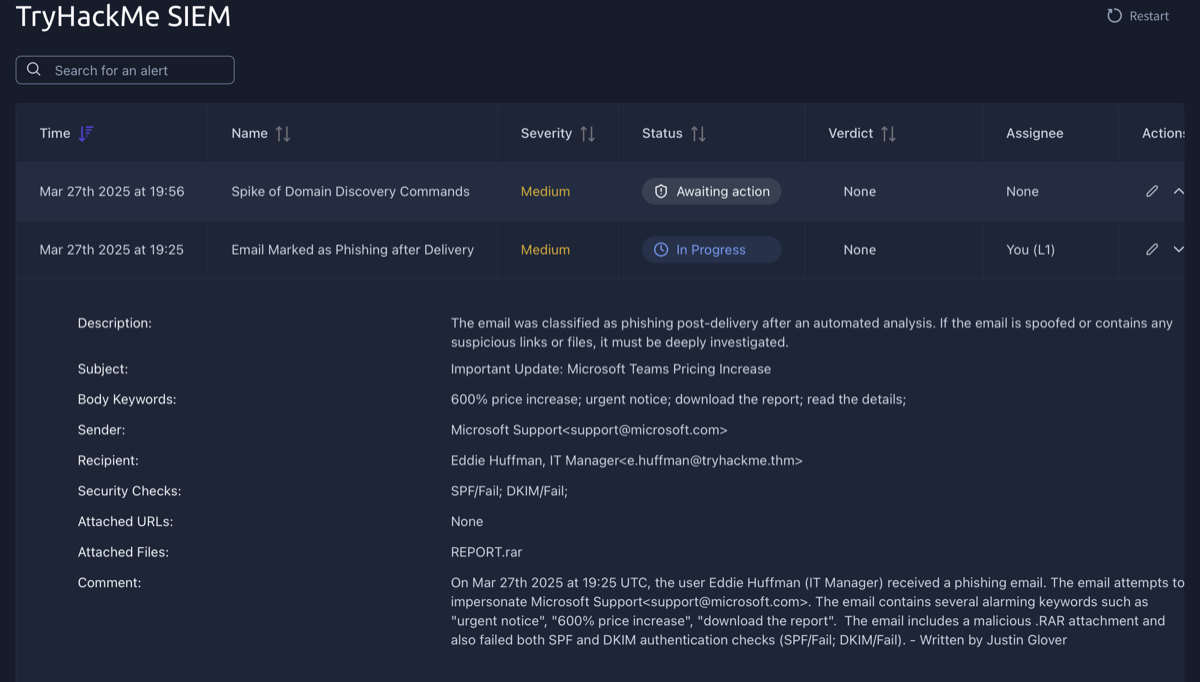The height and width of the screenshot is (682, 1200).
Task: Click the magnifying glass search icon
Action: 33,69
